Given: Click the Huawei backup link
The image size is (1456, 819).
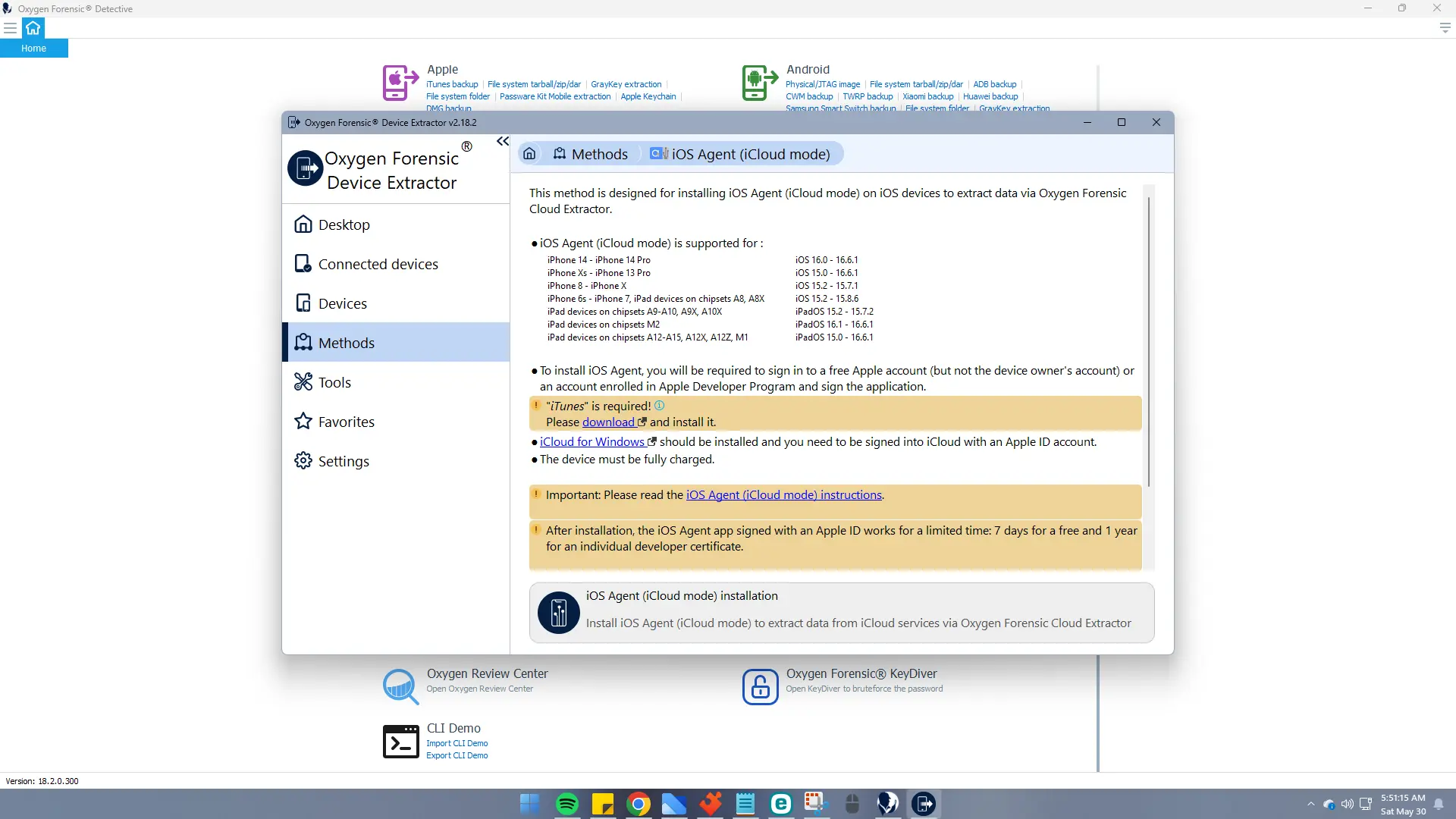Looking at the screenshot, I should click(x=990, y=96).
